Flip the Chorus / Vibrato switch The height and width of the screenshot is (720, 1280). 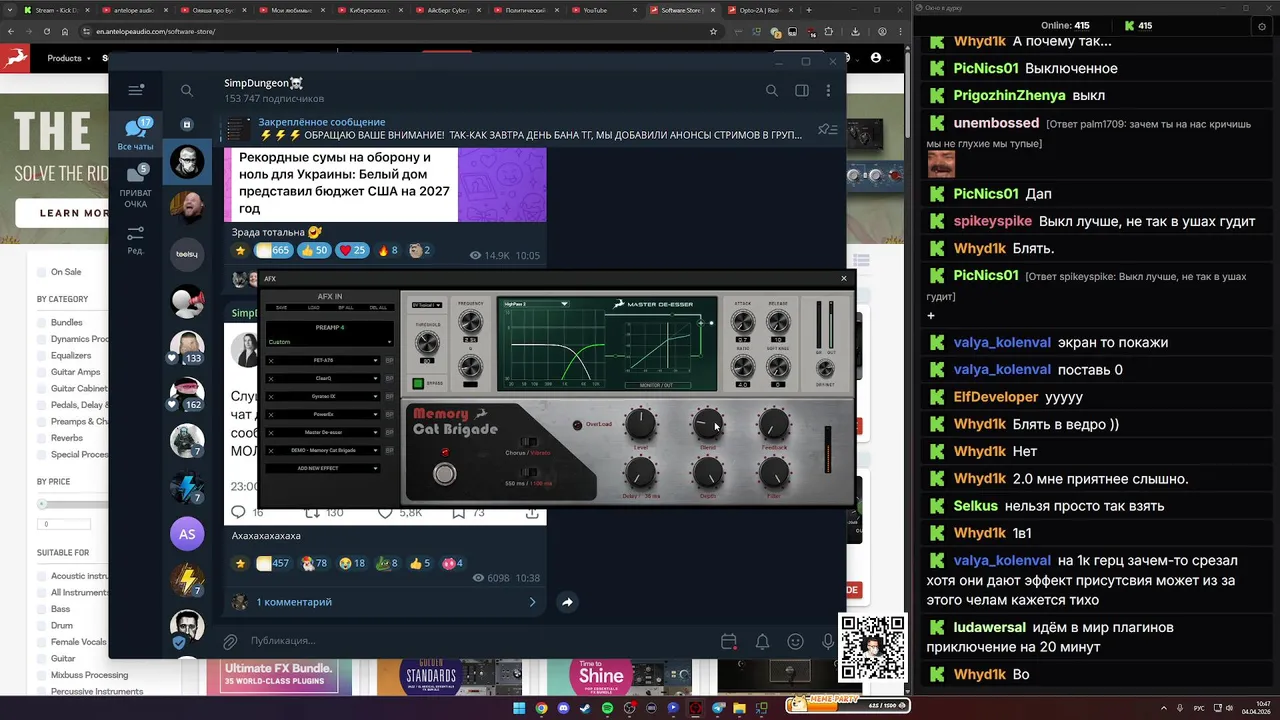[x=529, y=442]
